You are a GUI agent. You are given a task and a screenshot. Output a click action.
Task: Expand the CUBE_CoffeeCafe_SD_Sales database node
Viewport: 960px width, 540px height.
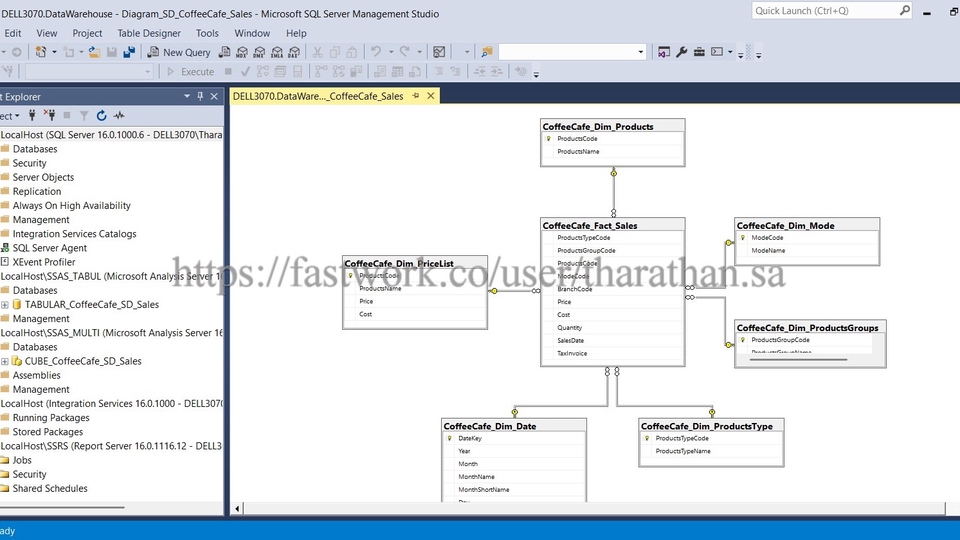pos(5,362)
